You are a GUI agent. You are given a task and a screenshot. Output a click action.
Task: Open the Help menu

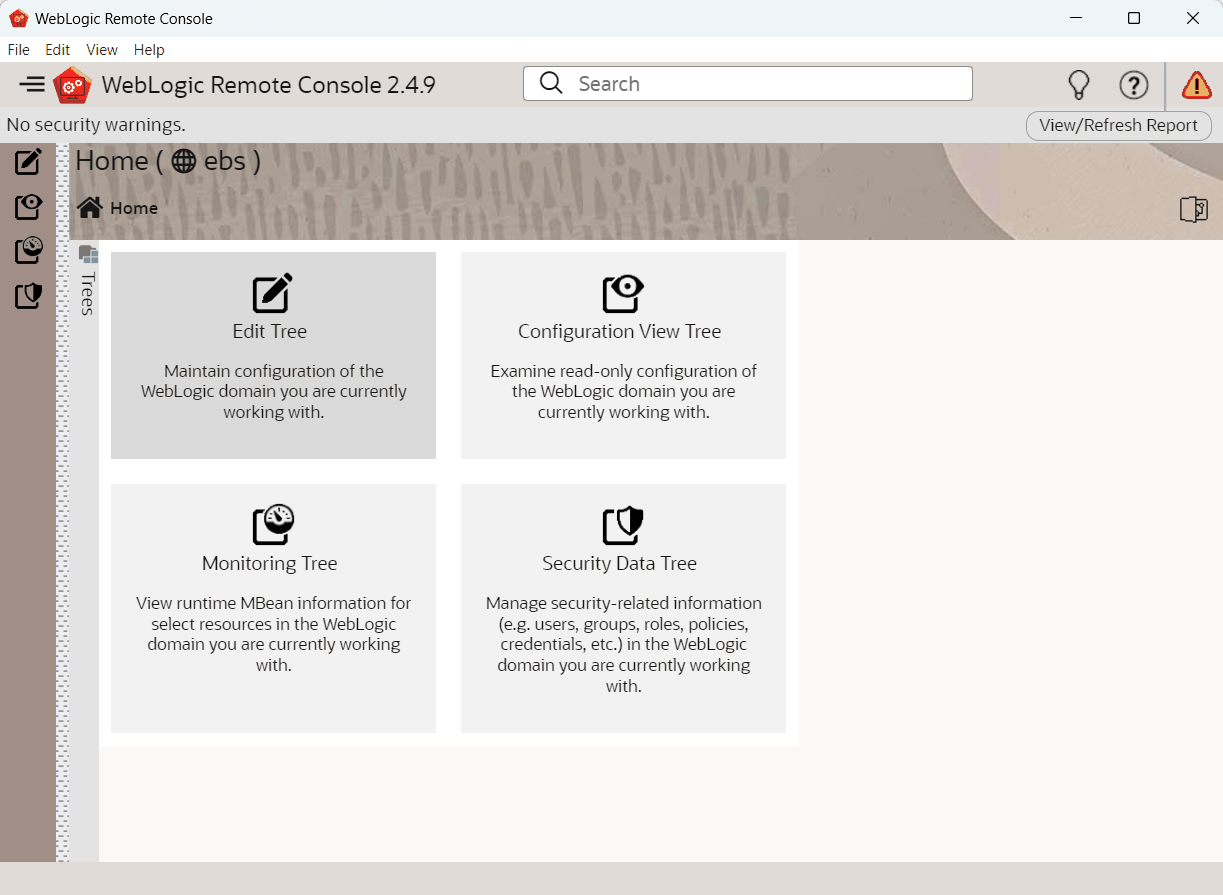[149, 50]
